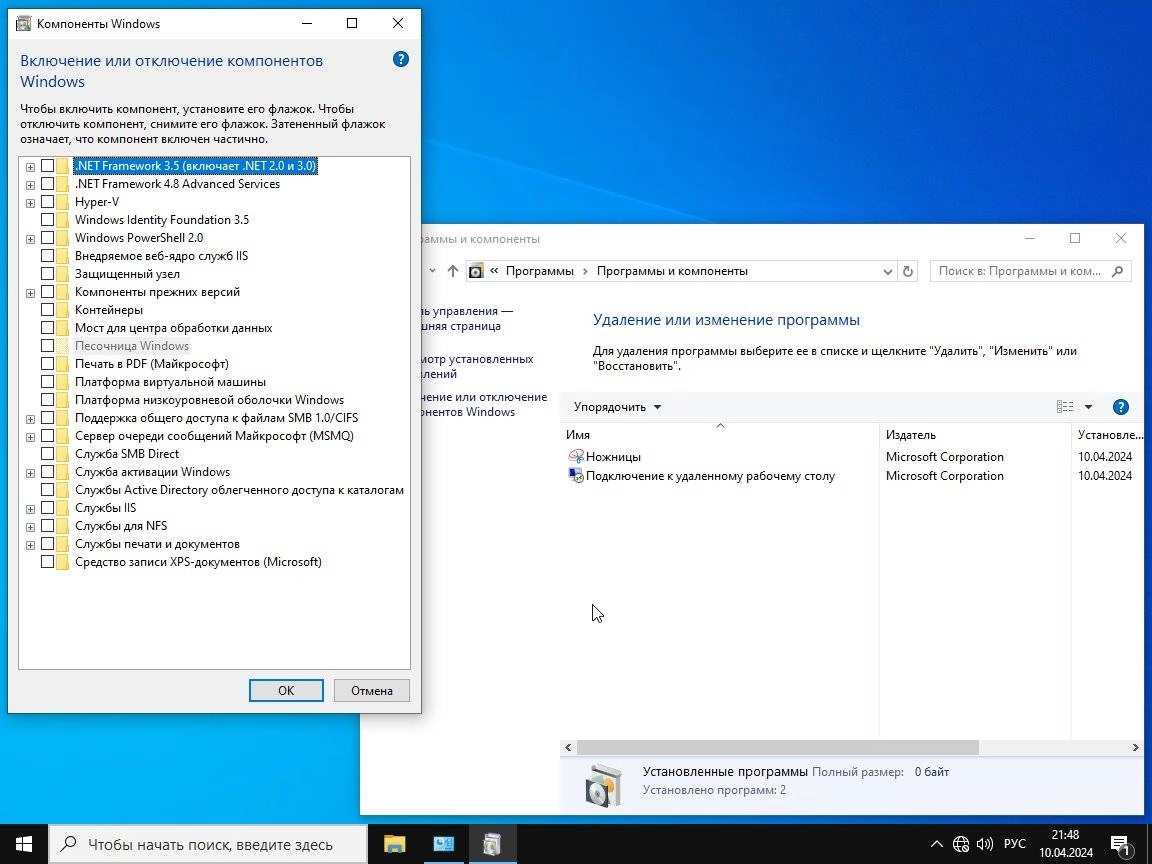Open the Windows Start button
This screenshot has height=864, width=1152.
24,844
